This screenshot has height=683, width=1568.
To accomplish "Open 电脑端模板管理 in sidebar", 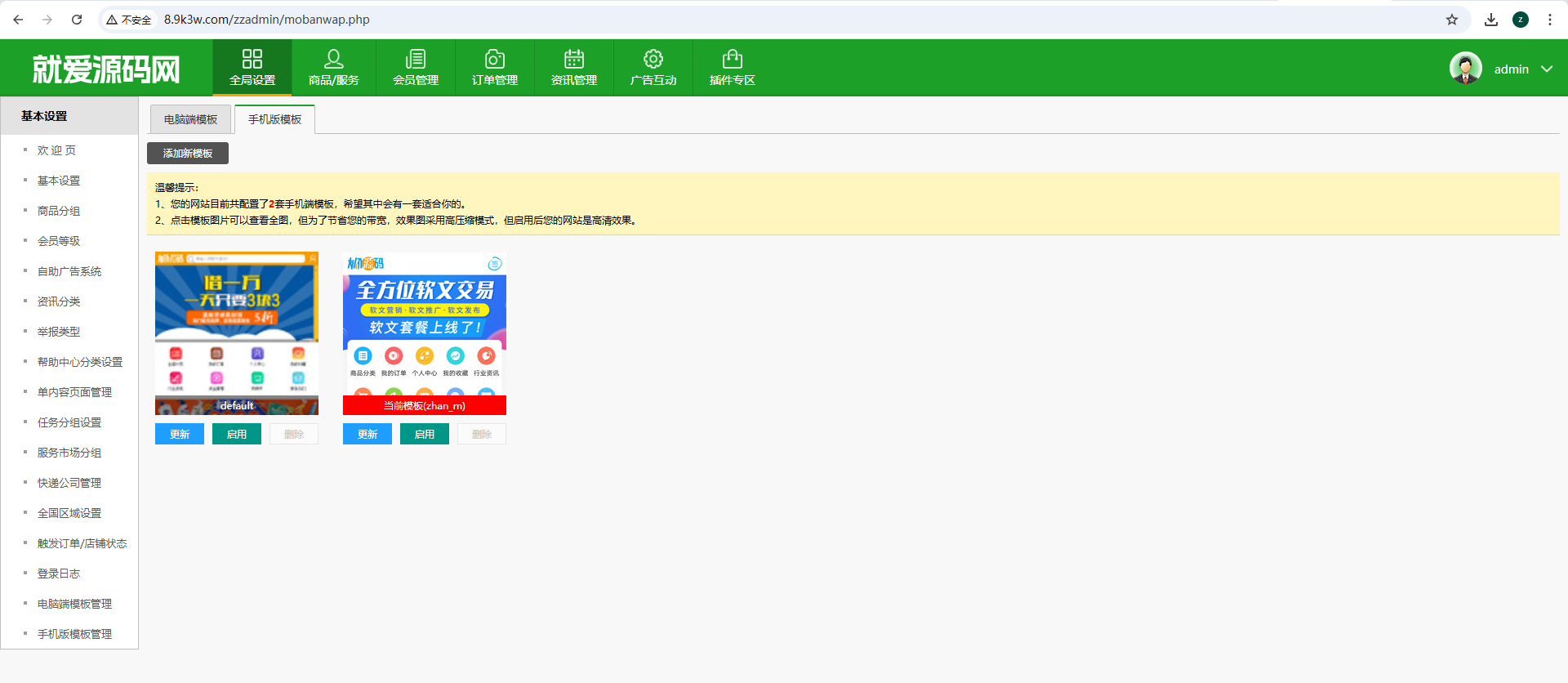I will pyautogui.click(x=74, y=604).
